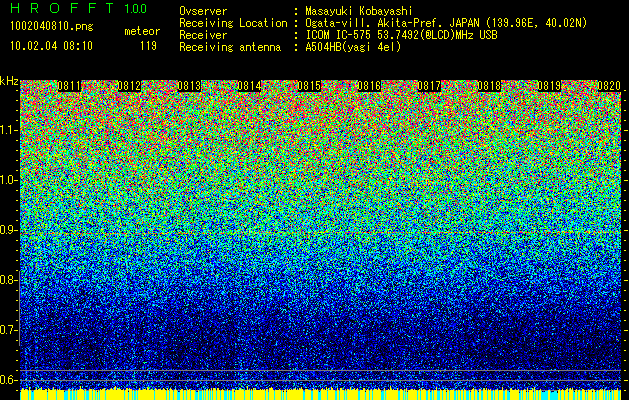Screen dimensions: 629x400
Task: Click the meteor label
Action: click(142, 31)
